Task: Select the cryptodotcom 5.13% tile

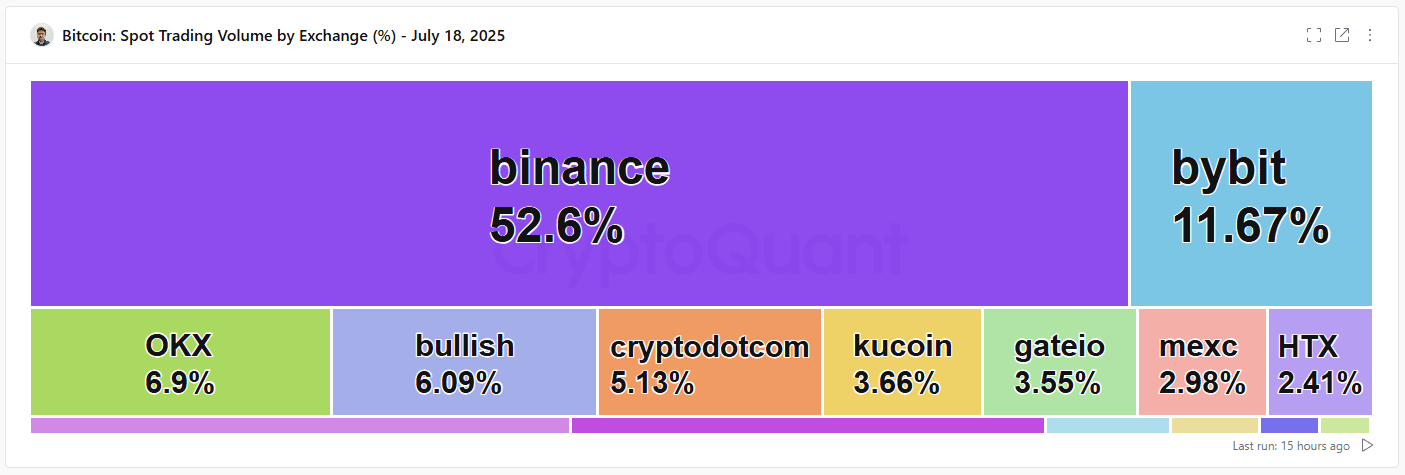Action: (710, 362)
